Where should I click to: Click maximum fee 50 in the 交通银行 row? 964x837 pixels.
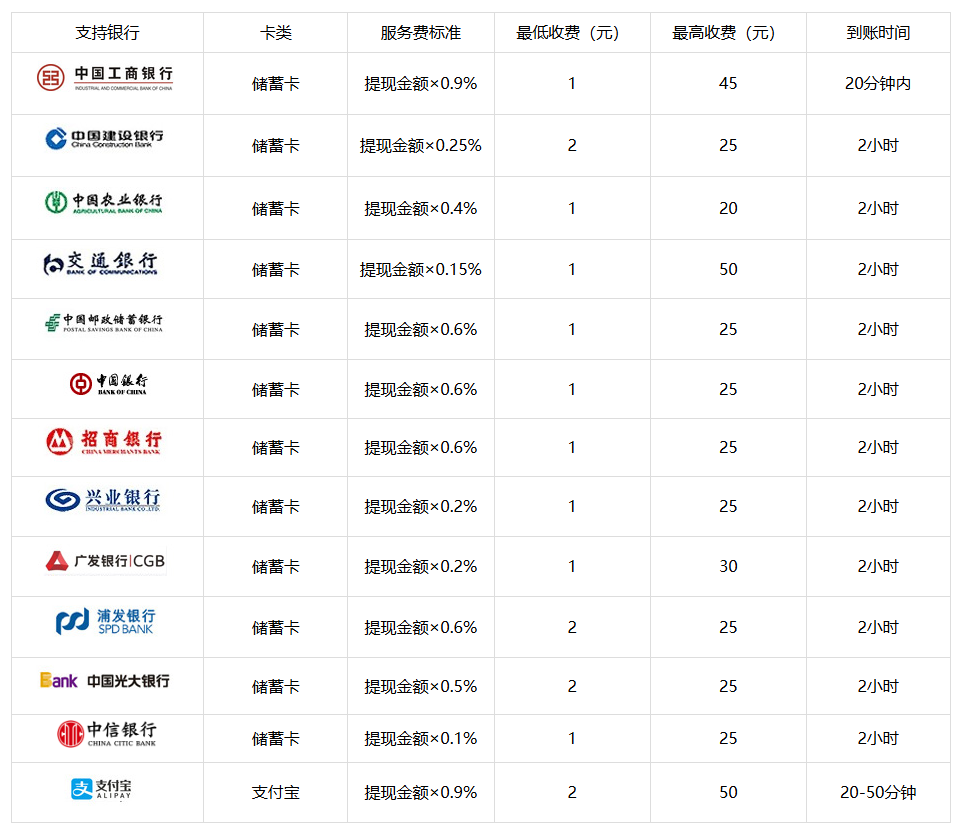(728, 269)
